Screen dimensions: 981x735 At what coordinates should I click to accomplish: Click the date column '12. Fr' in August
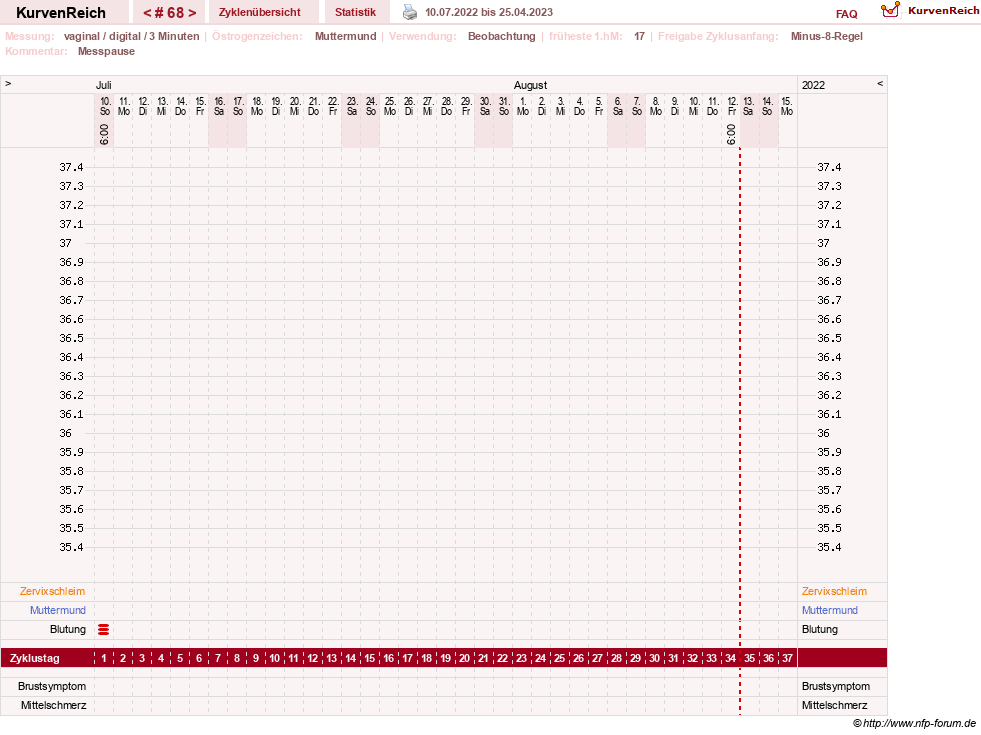click(732, 106)
